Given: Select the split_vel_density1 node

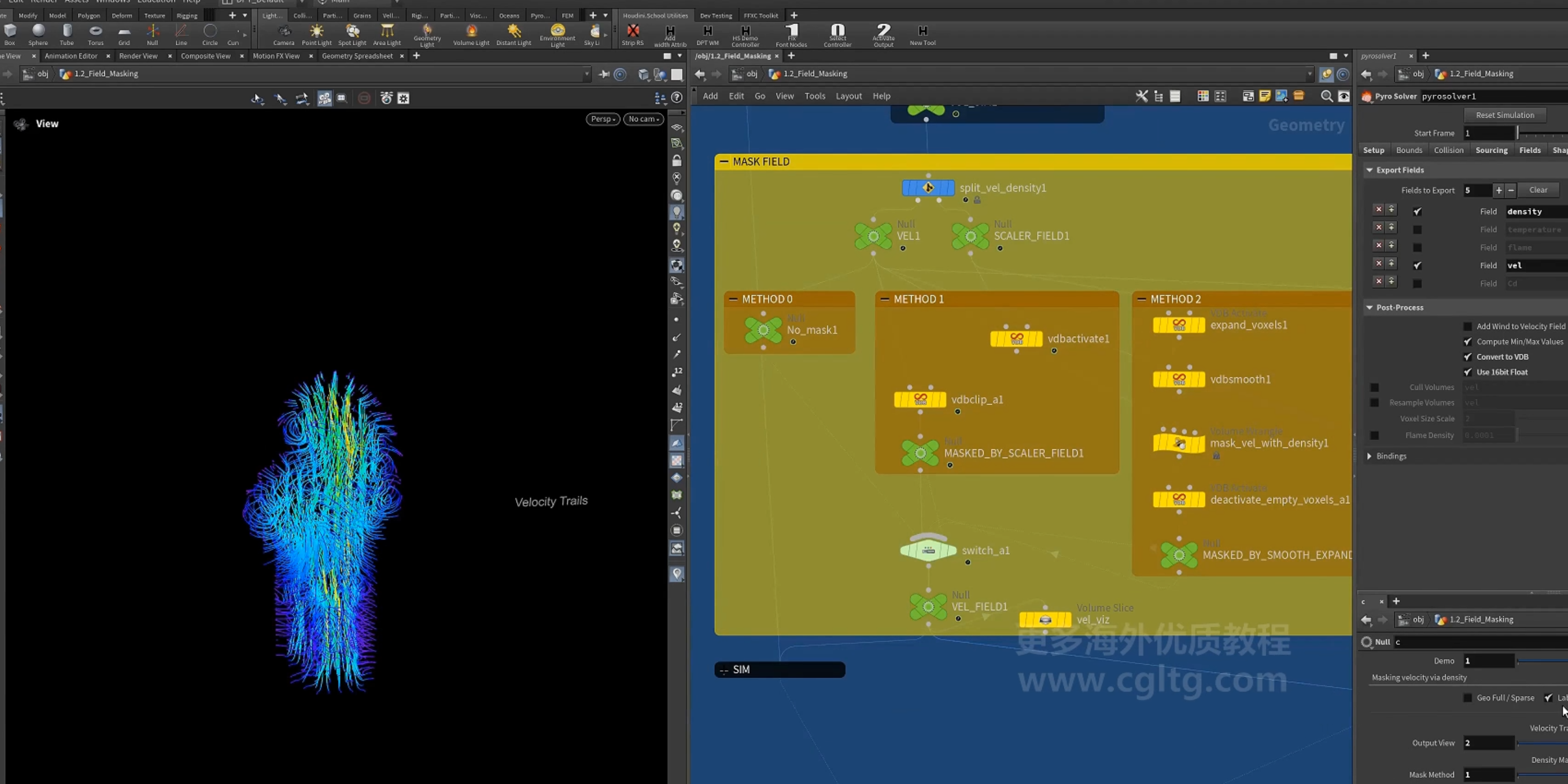Looking at the screenshot, I should 928,188.
